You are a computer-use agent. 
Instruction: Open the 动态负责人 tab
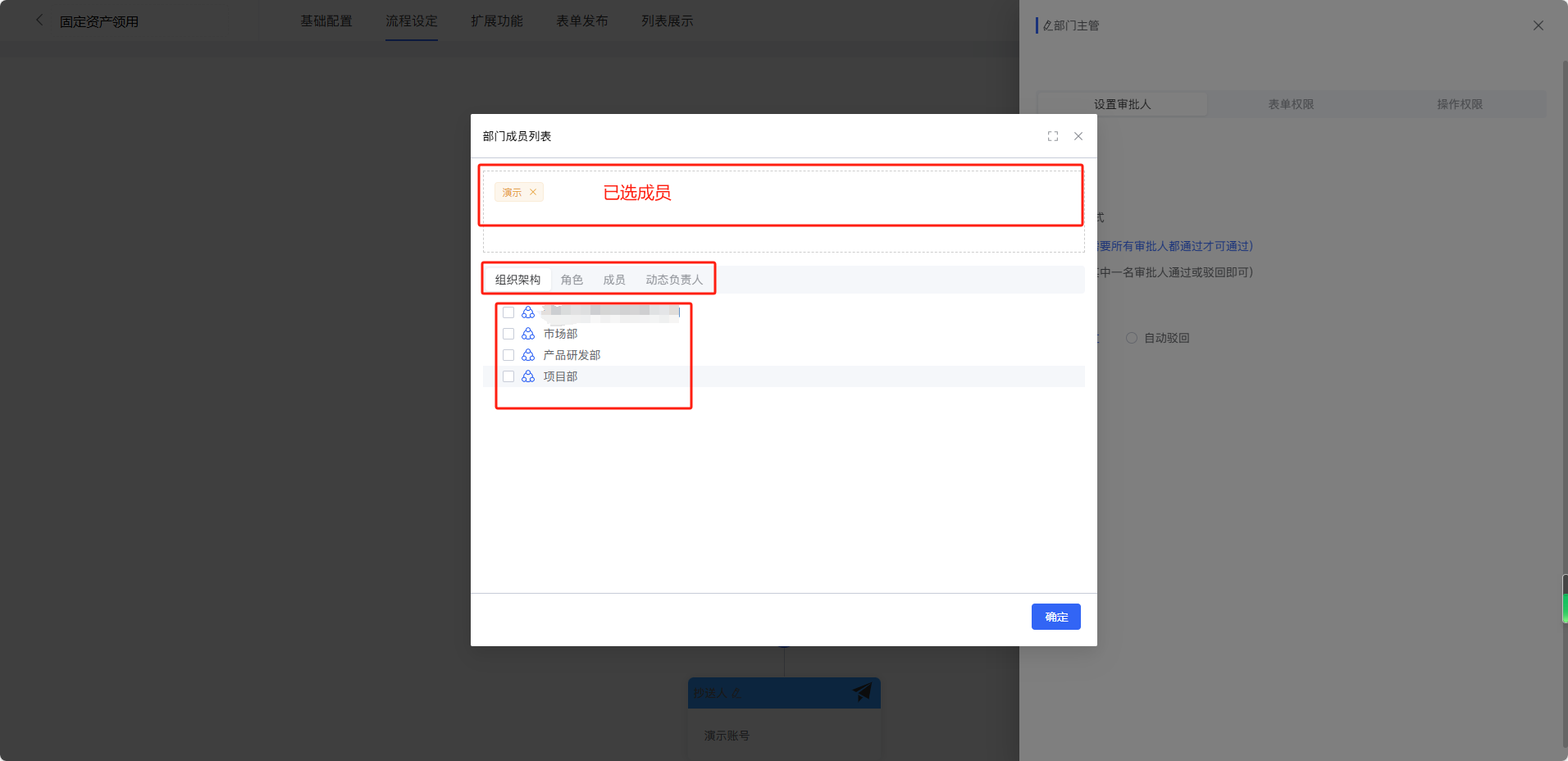(674, 280)
